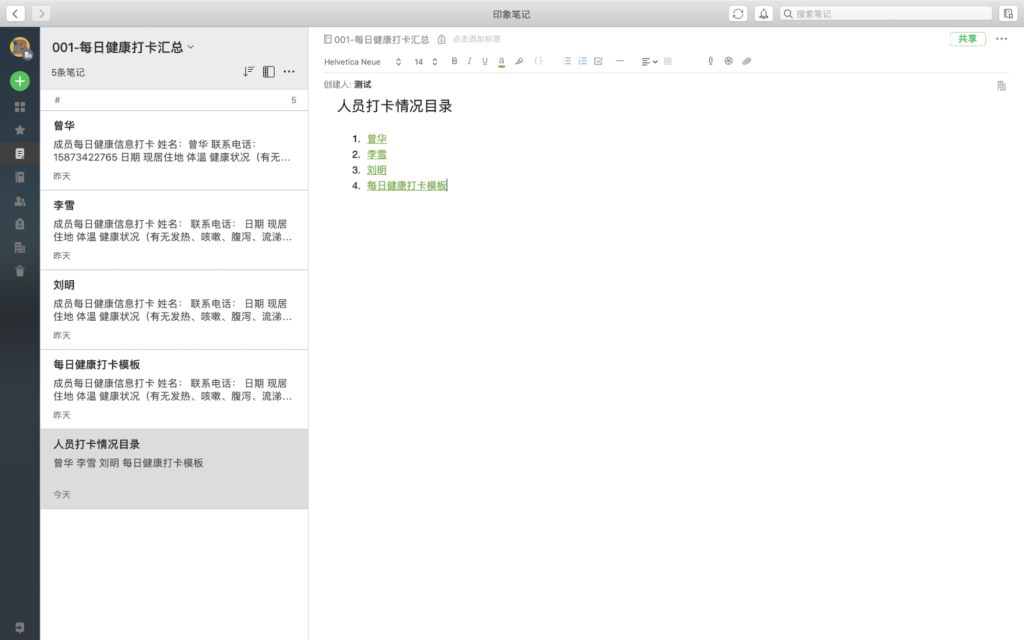This screenshot has height=640, width=1024.
Task: Open the Notebooks section in sidebar
Action: tap(20, 177)
